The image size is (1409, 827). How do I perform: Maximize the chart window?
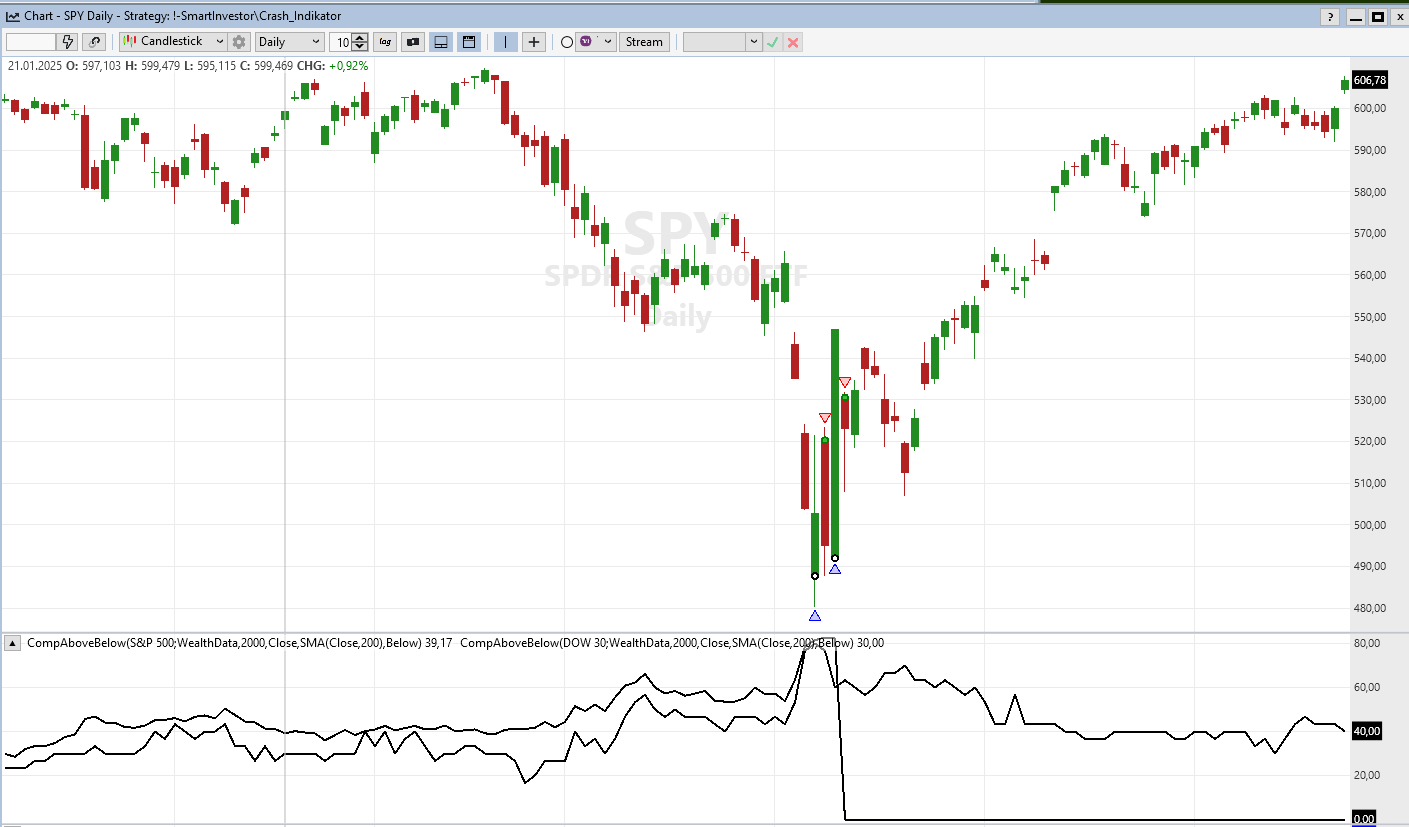pyautogui.click(x=1378, y=16)
